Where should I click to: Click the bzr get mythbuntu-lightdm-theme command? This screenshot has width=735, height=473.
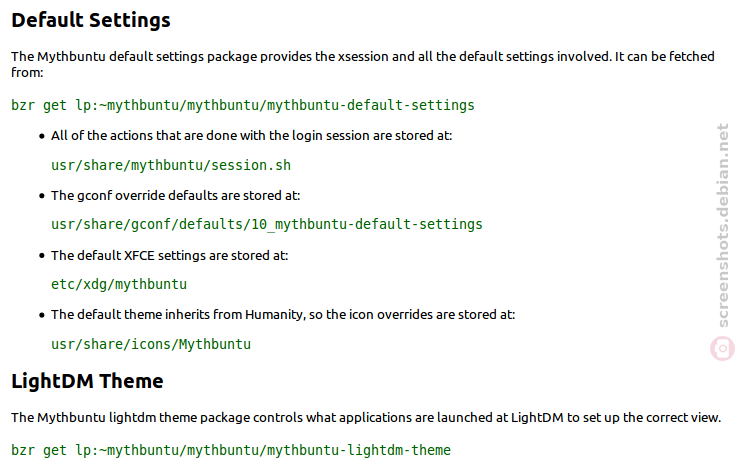(x=231, y=450)
